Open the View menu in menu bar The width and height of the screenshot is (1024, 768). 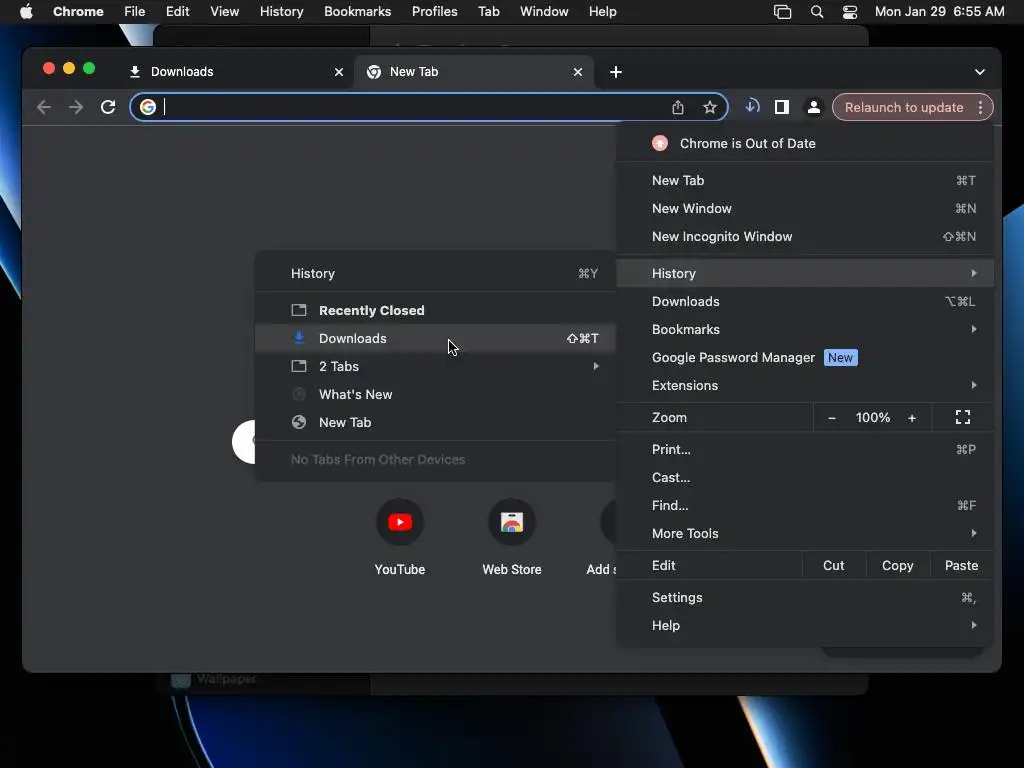(x=224, y=12)
